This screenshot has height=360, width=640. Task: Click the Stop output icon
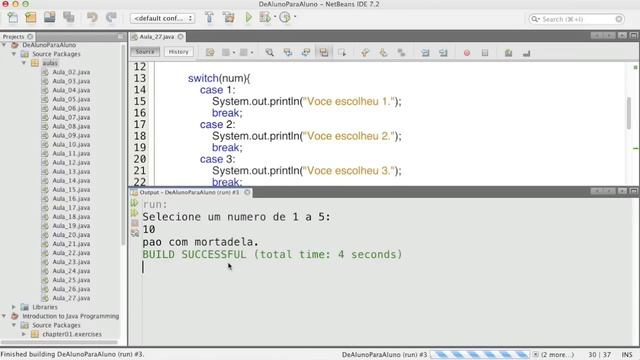pyautogui.click(x=135, y=223)
